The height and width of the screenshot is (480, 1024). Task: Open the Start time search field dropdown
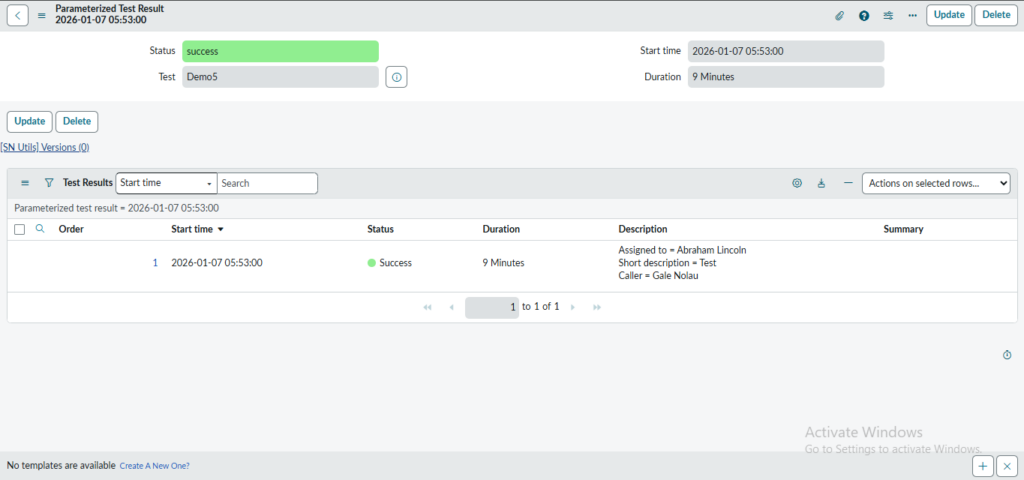(x=166, y=183)
